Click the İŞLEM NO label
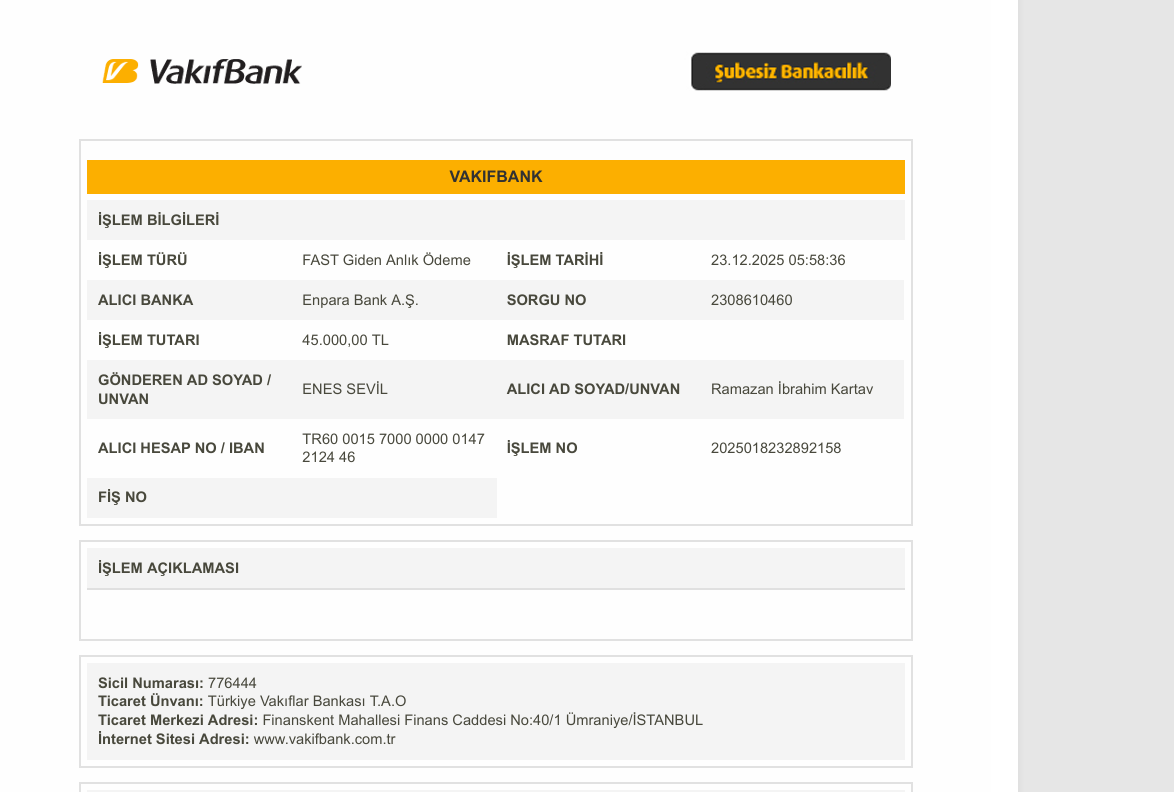This screenshot has width=1174, height=792. click(542, 448)
